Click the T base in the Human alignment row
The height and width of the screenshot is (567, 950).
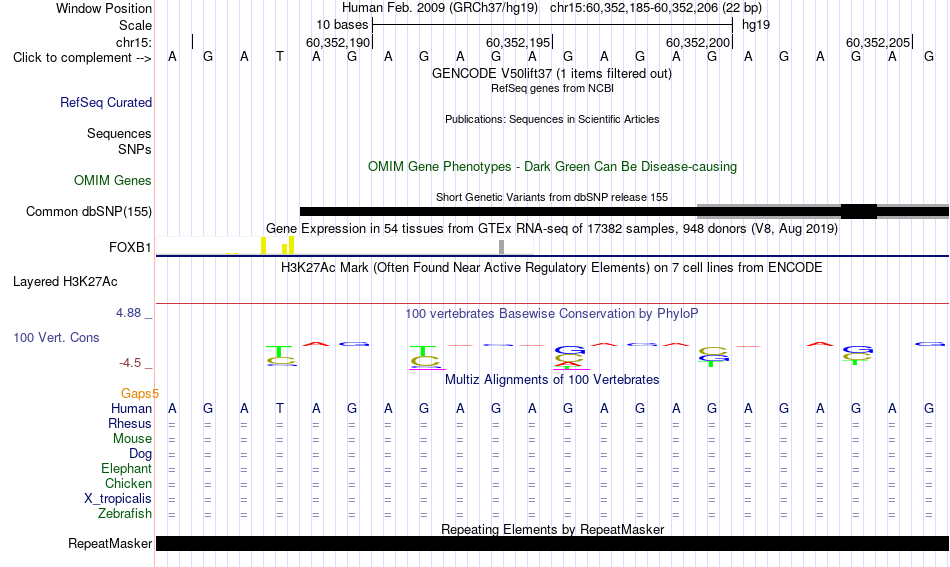[279, 408]
